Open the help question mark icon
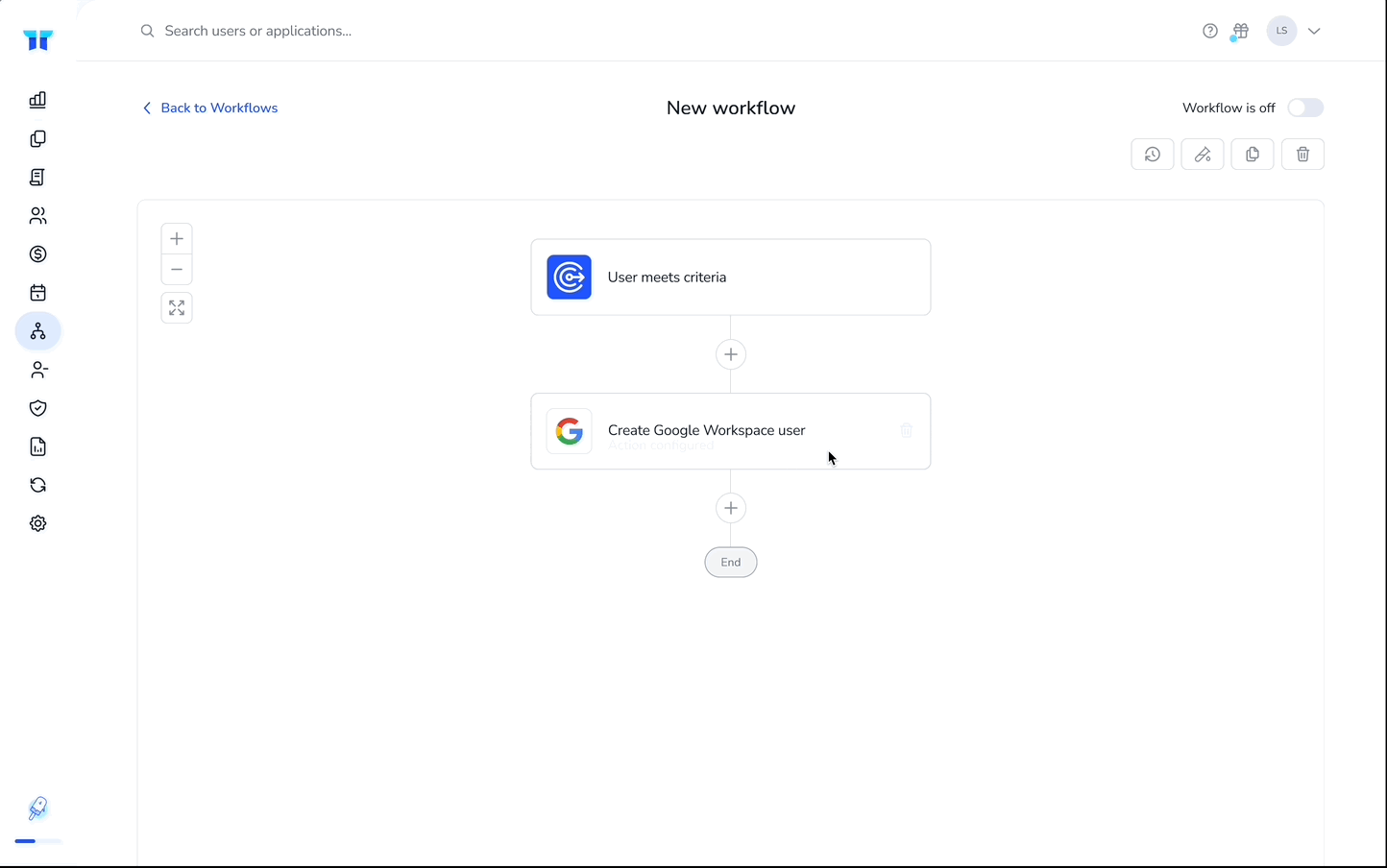Screen dimensions: 1387x868 (x=1210, y=31)
